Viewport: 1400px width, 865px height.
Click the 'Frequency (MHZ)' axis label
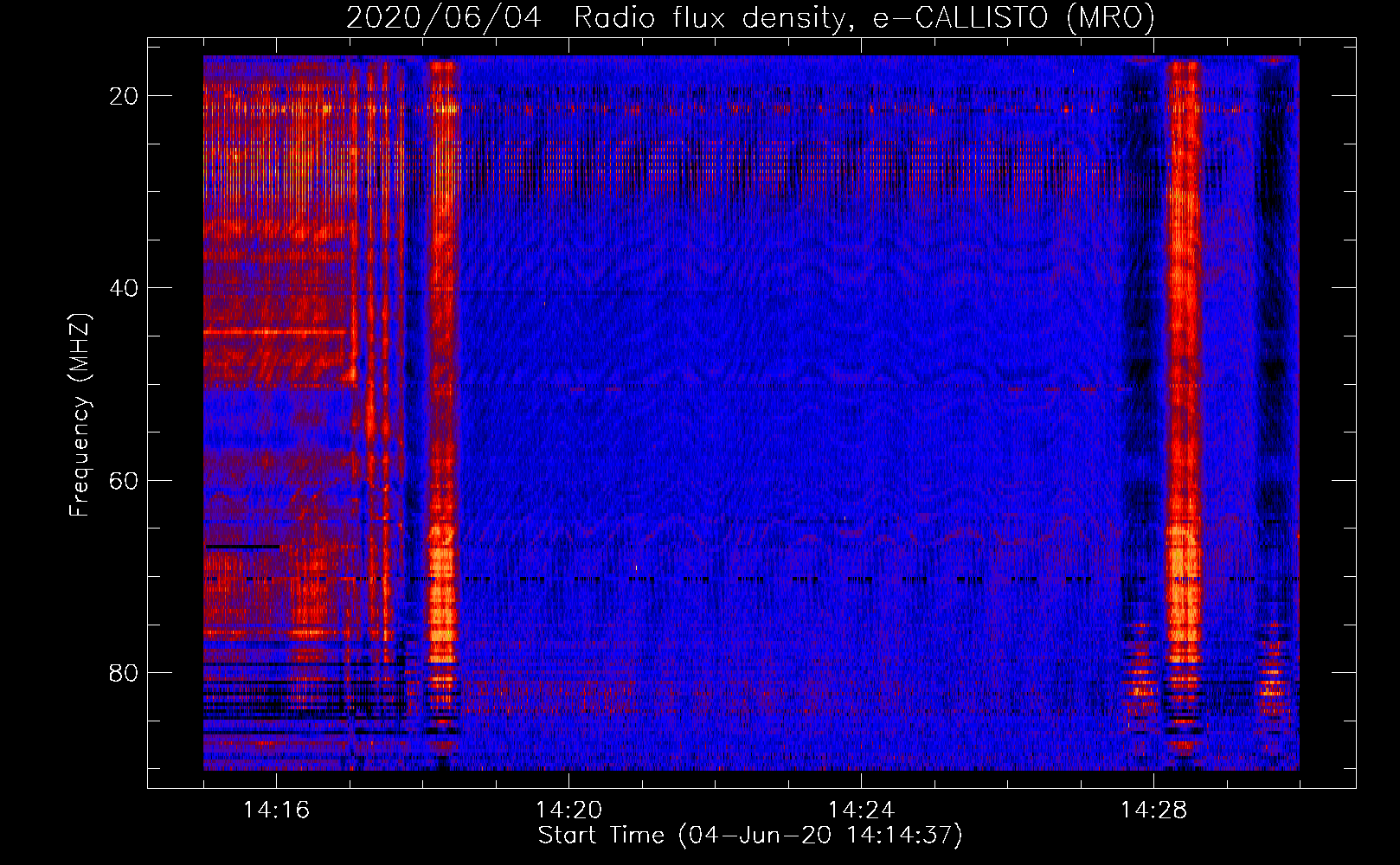pos(79,415)
